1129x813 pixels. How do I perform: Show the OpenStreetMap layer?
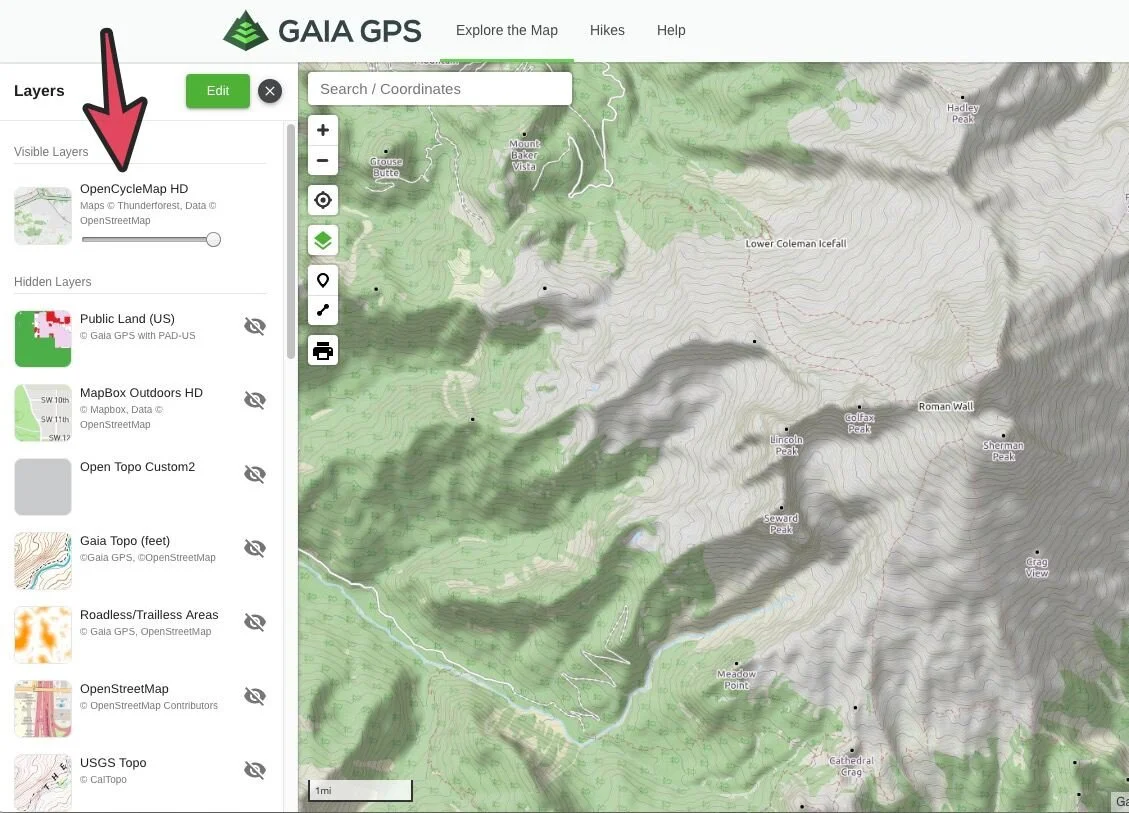point(255,696)
